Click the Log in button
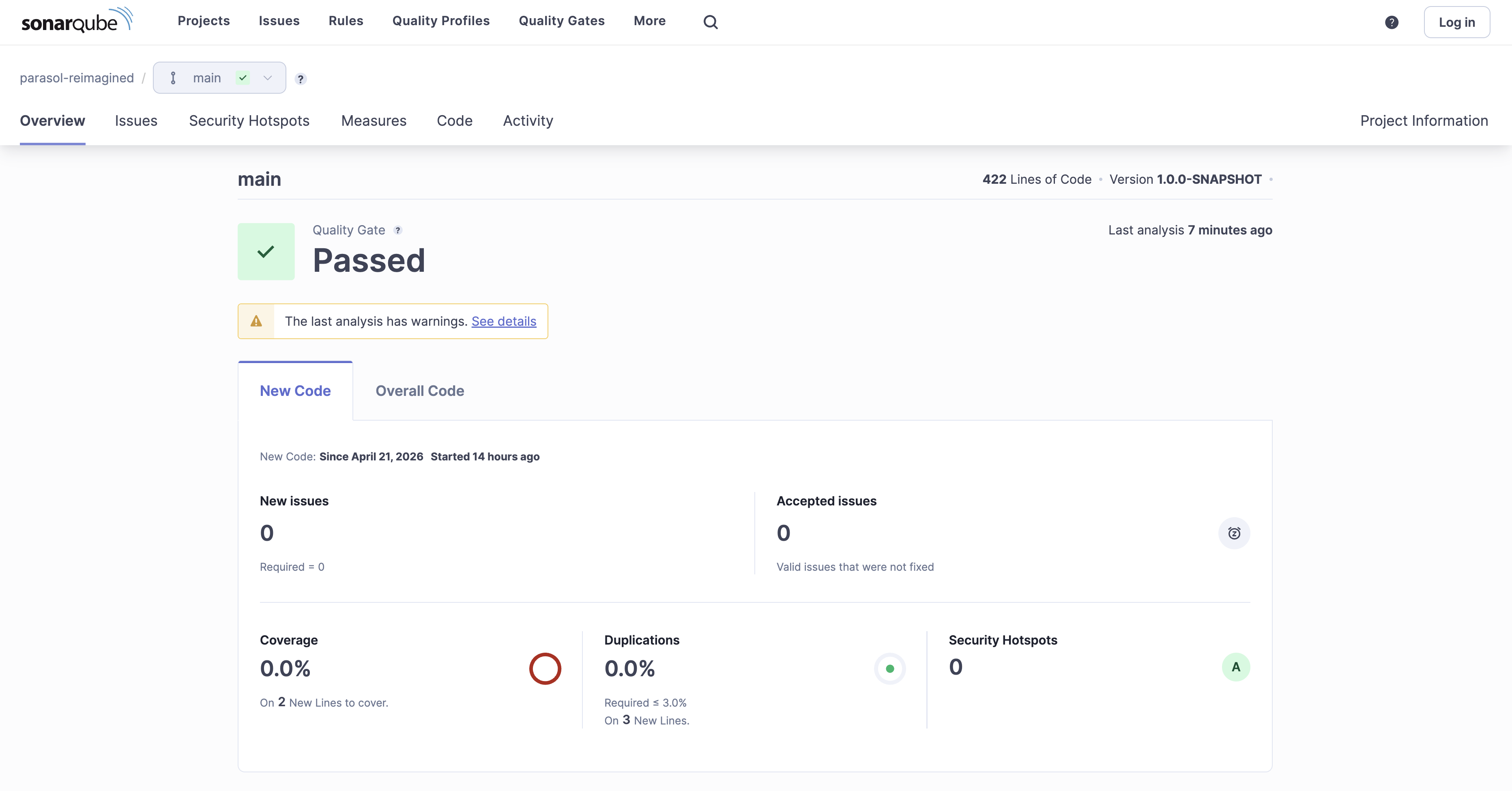 pos(1456,22)
